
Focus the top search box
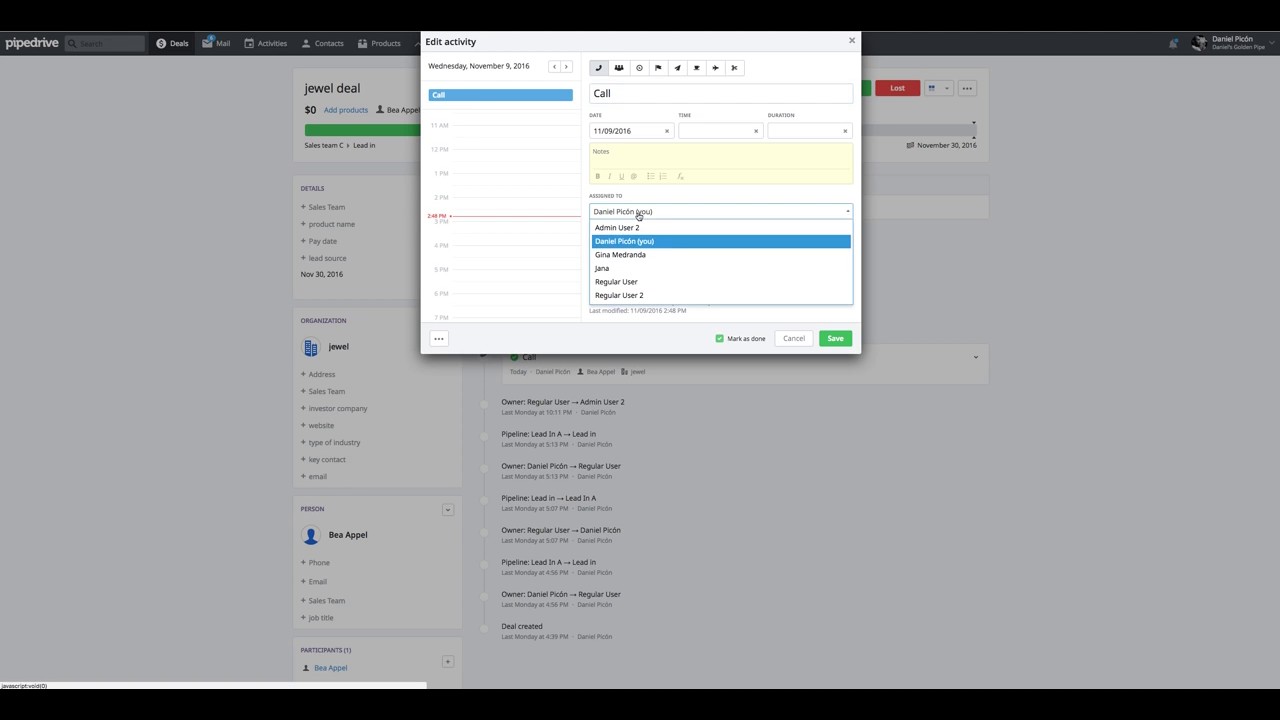click(105, 43)
